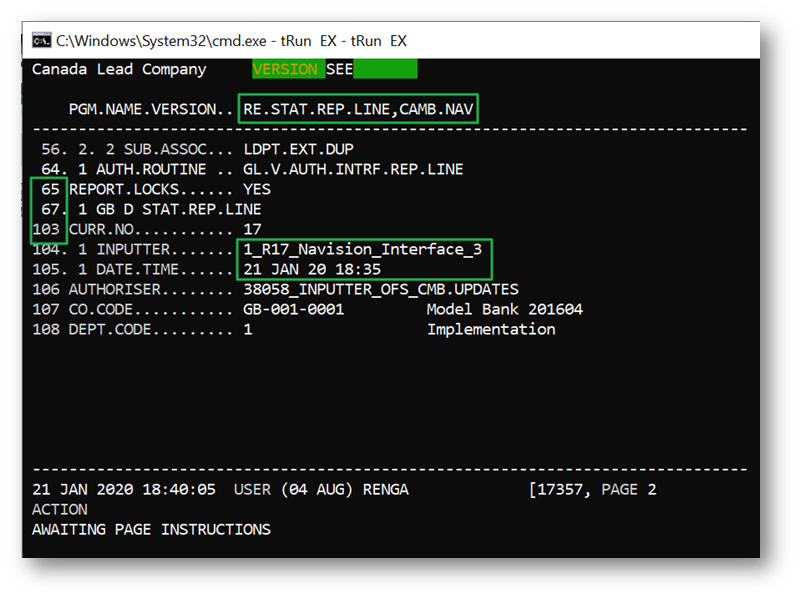The image size is (802, 600).
Task: Click the CURR.NO value 17
Action: pos(252,229)
